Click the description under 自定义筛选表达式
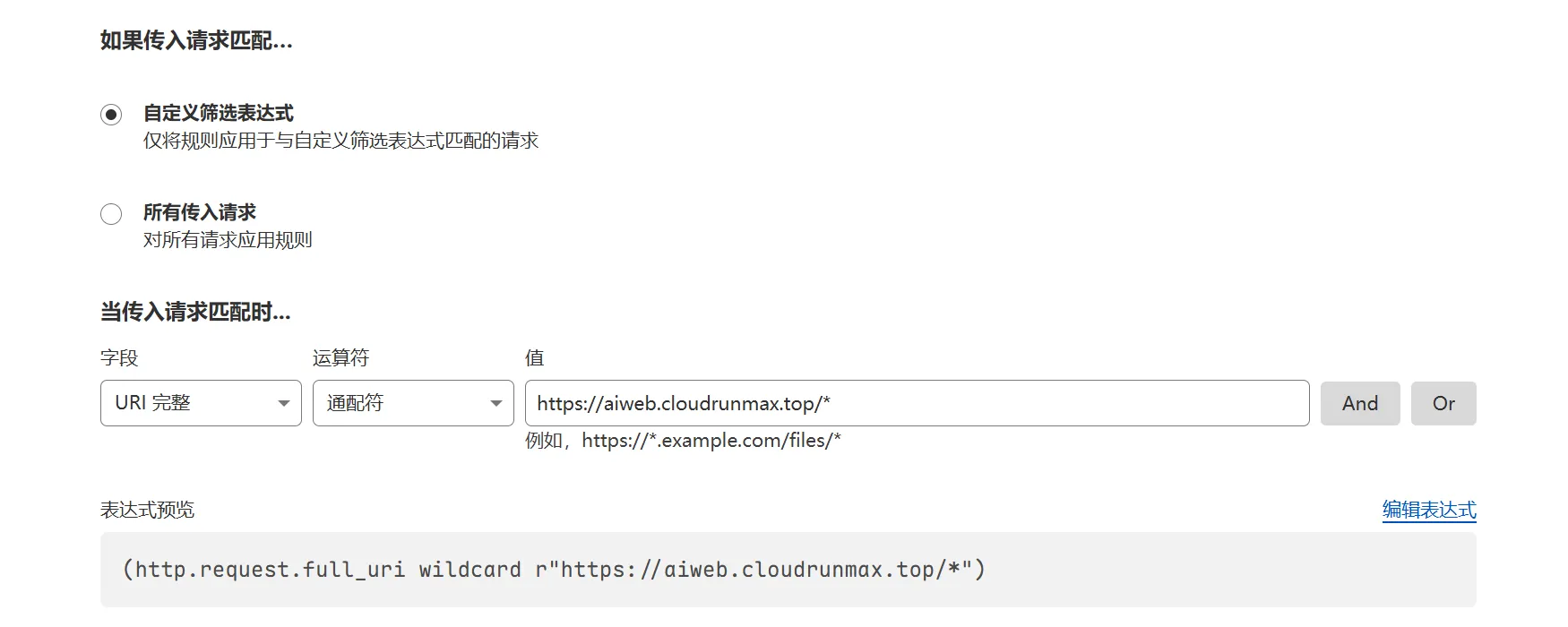 341,140
